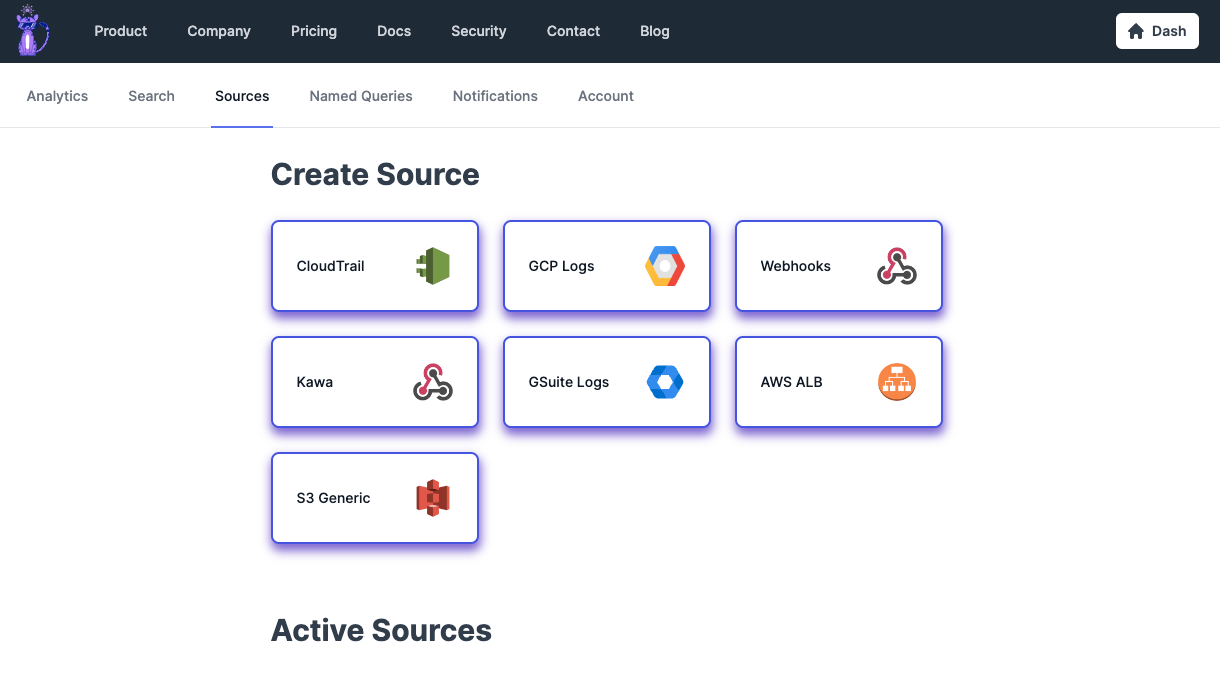Image resolution: width=1220 pixels, height=679 pixels.
Task: Click the GCP Logs hexagon icon
Action: tap(665, 266)
